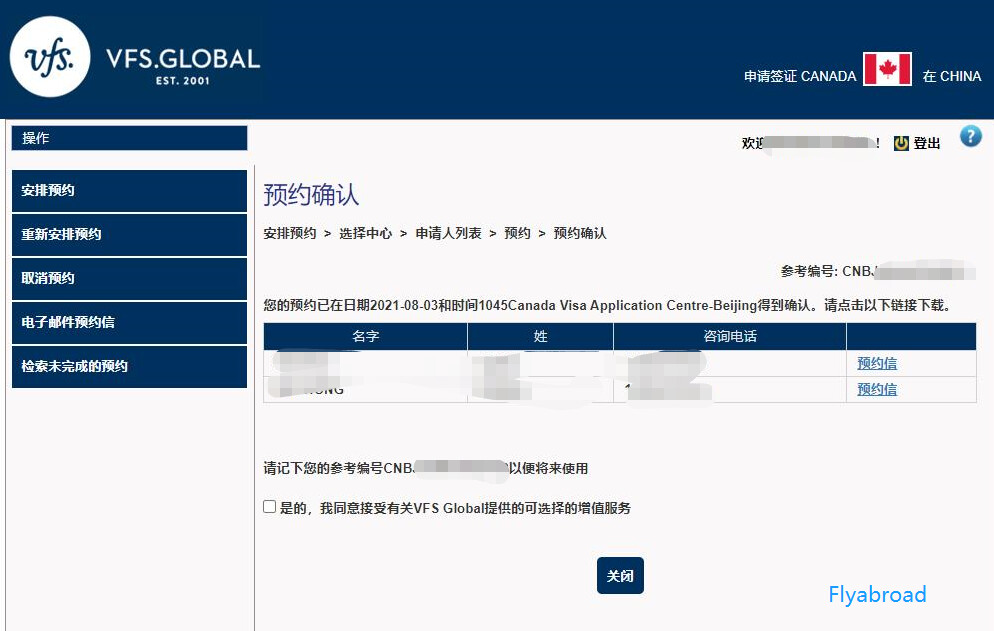Open the 预约信 link in the second row

tap(877, 389)
